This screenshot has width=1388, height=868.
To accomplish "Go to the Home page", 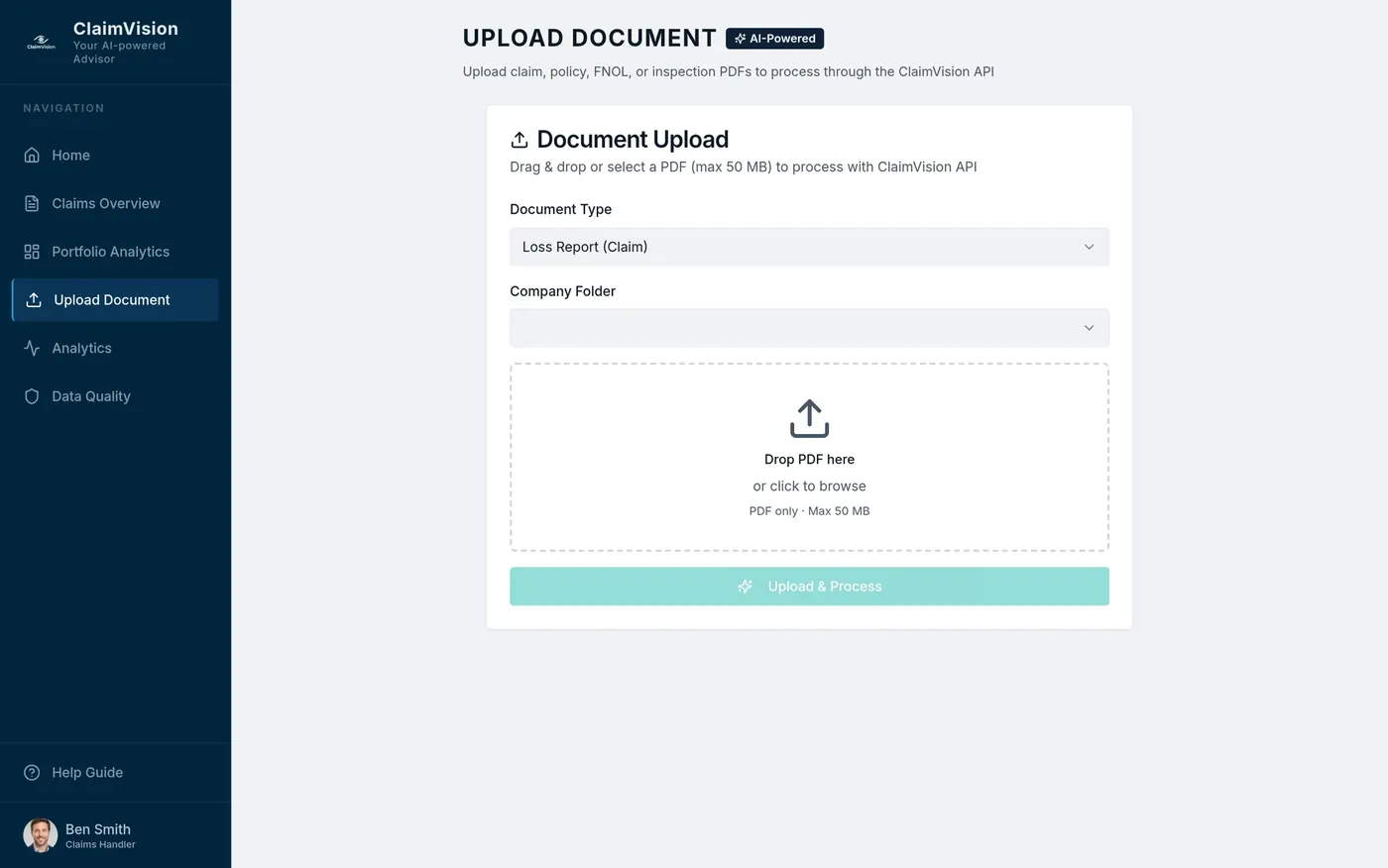I will [115, 156].
